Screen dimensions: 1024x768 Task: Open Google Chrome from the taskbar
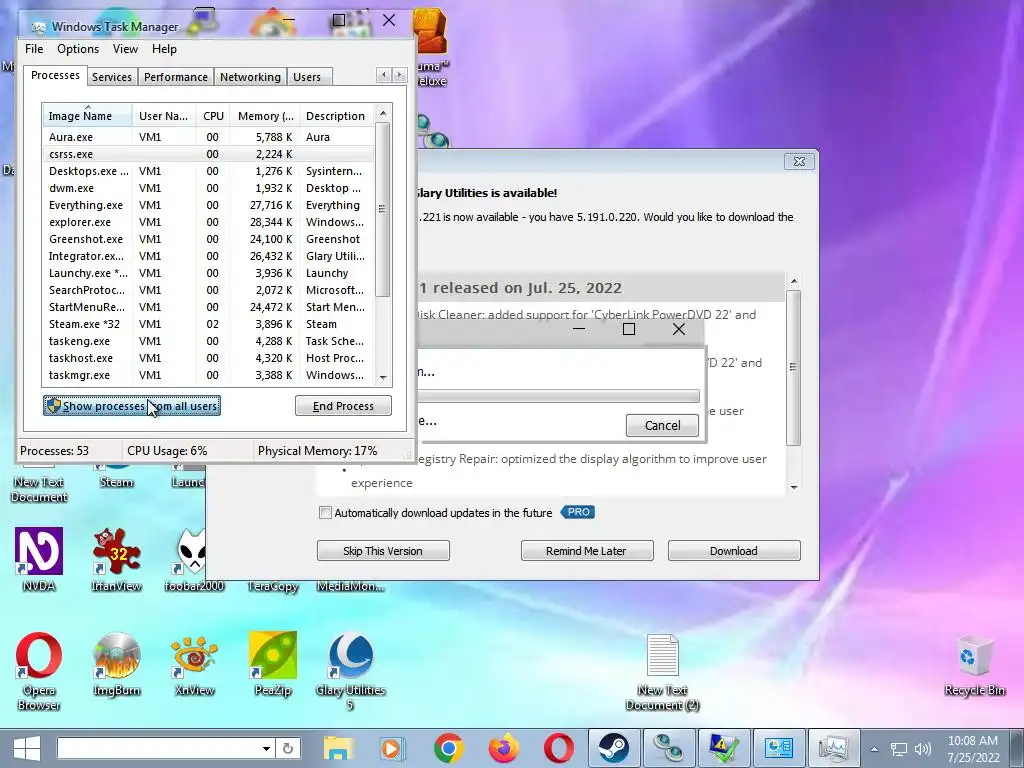[x=448, y=748]
